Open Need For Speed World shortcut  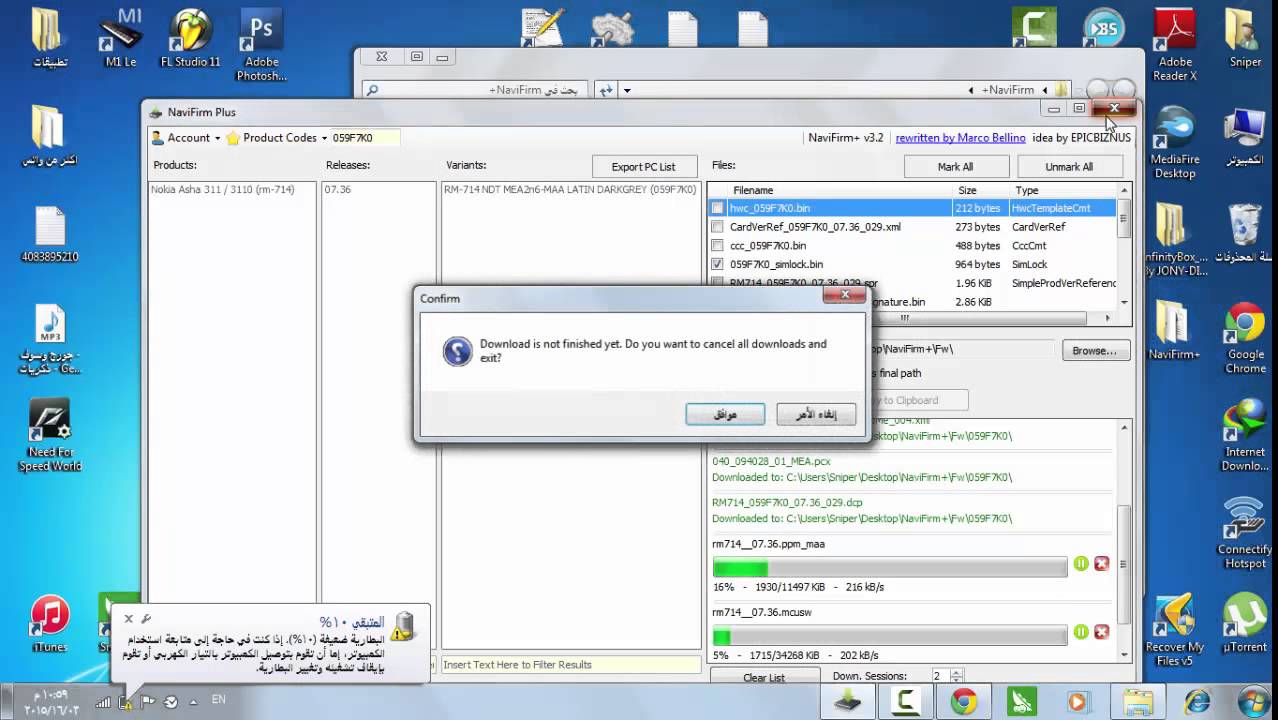[x=49, y=437]
